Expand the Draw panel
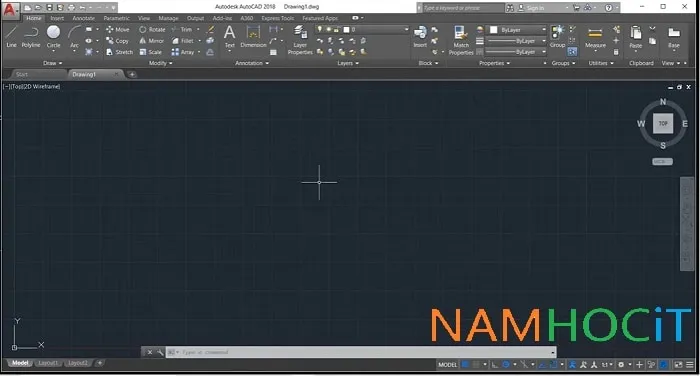The width and height of the screenshot is (700, 376). 53,63
